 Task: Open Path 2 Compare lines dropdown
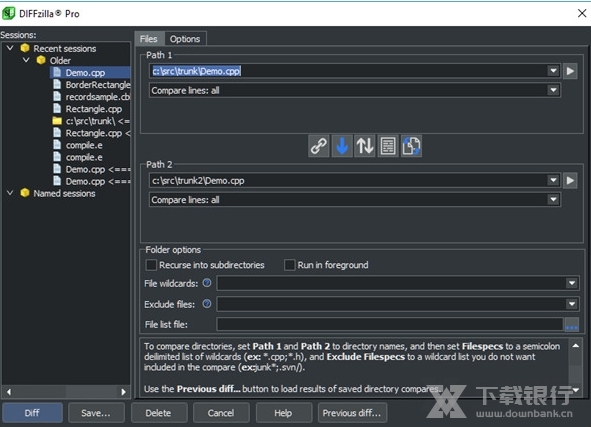click(553, 199)
